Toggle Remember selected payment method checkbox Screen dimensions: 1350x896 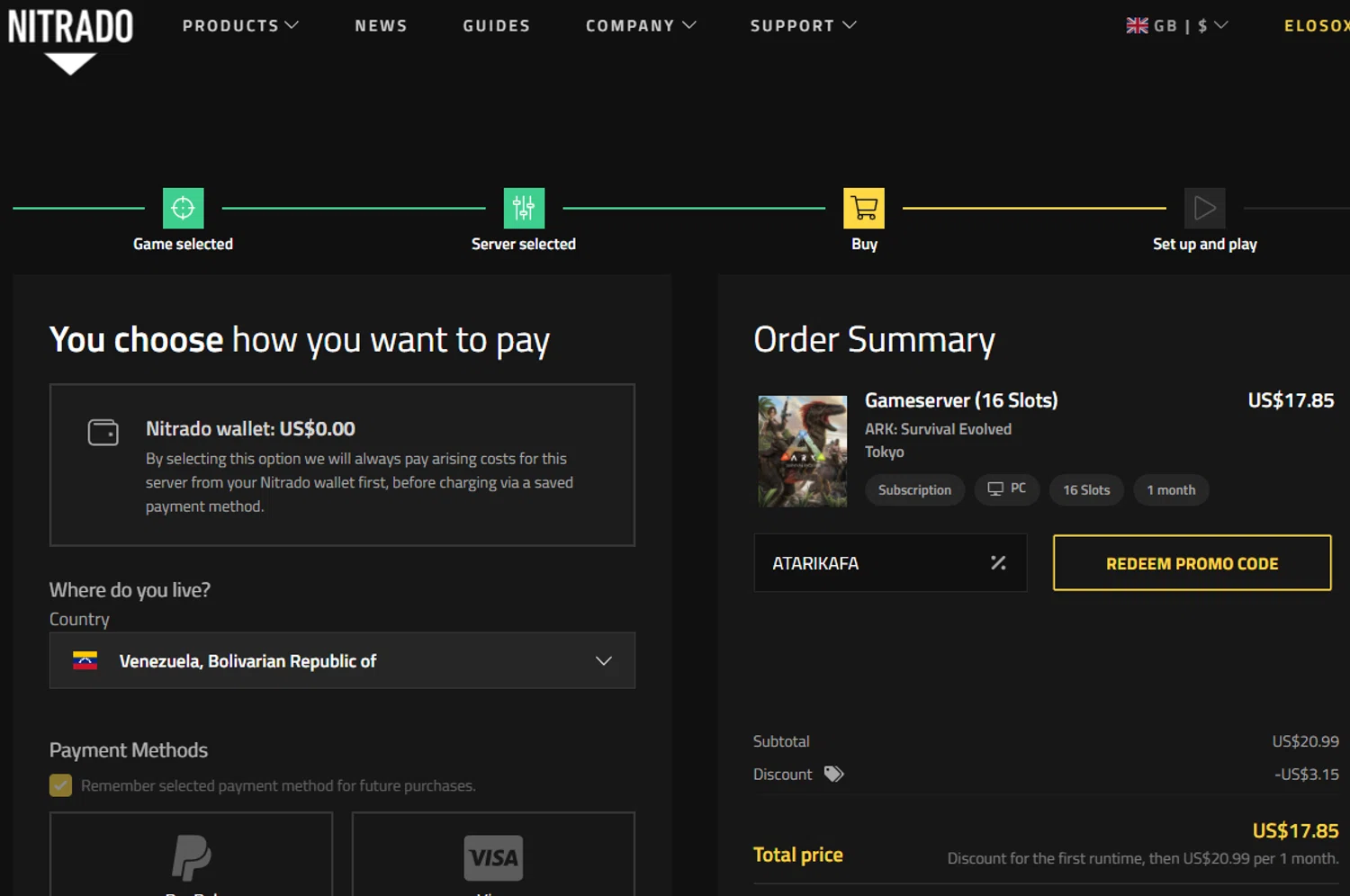click(x=60, y=785)
